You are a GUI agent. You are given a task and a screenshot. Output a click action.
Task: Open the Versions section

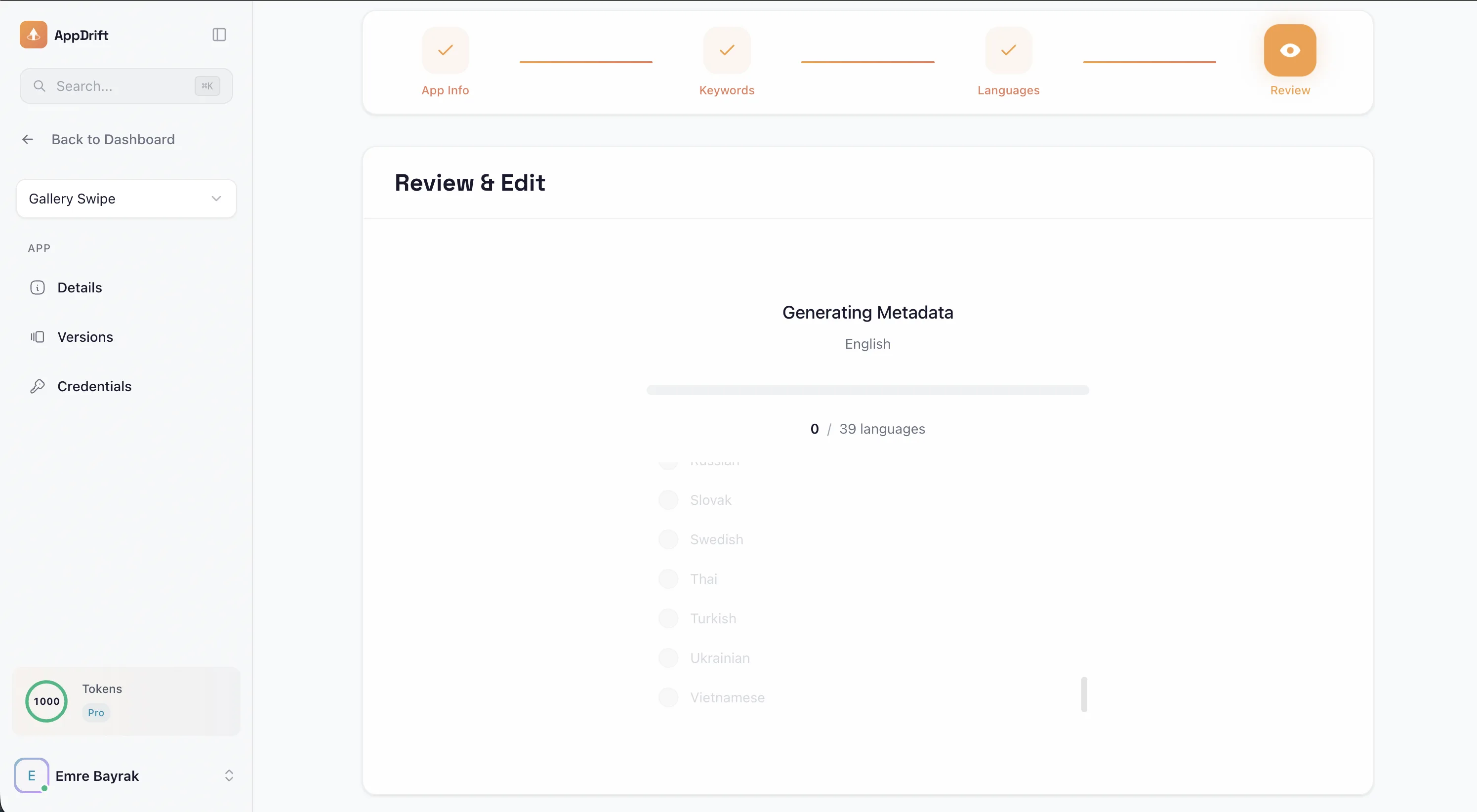coord(126,337)
